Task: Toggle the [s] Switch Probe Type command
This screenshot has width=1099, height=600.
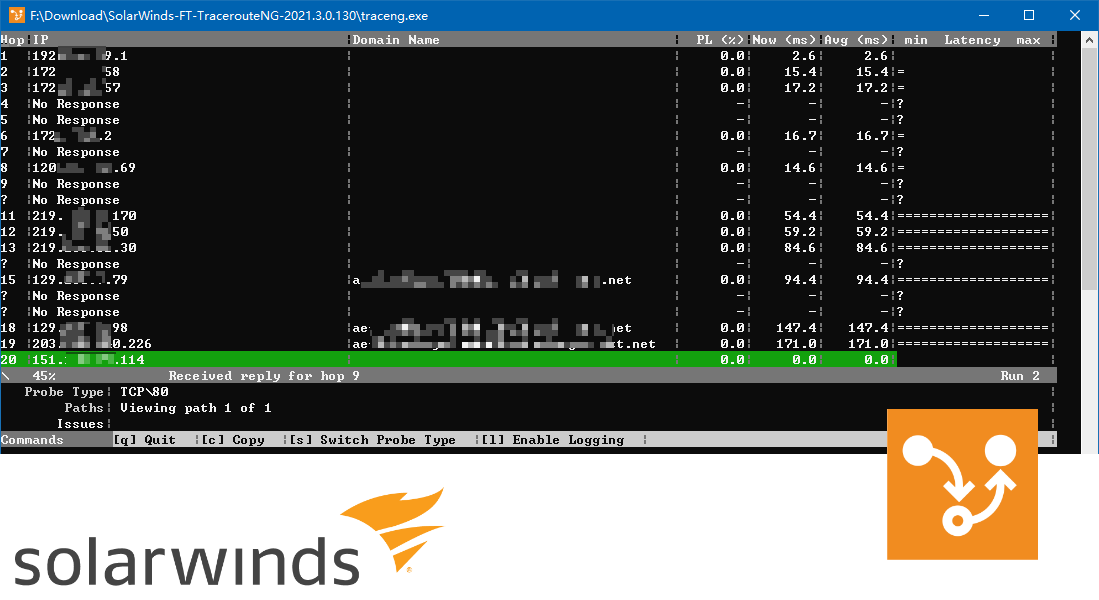Action: (x=371, y=440)
